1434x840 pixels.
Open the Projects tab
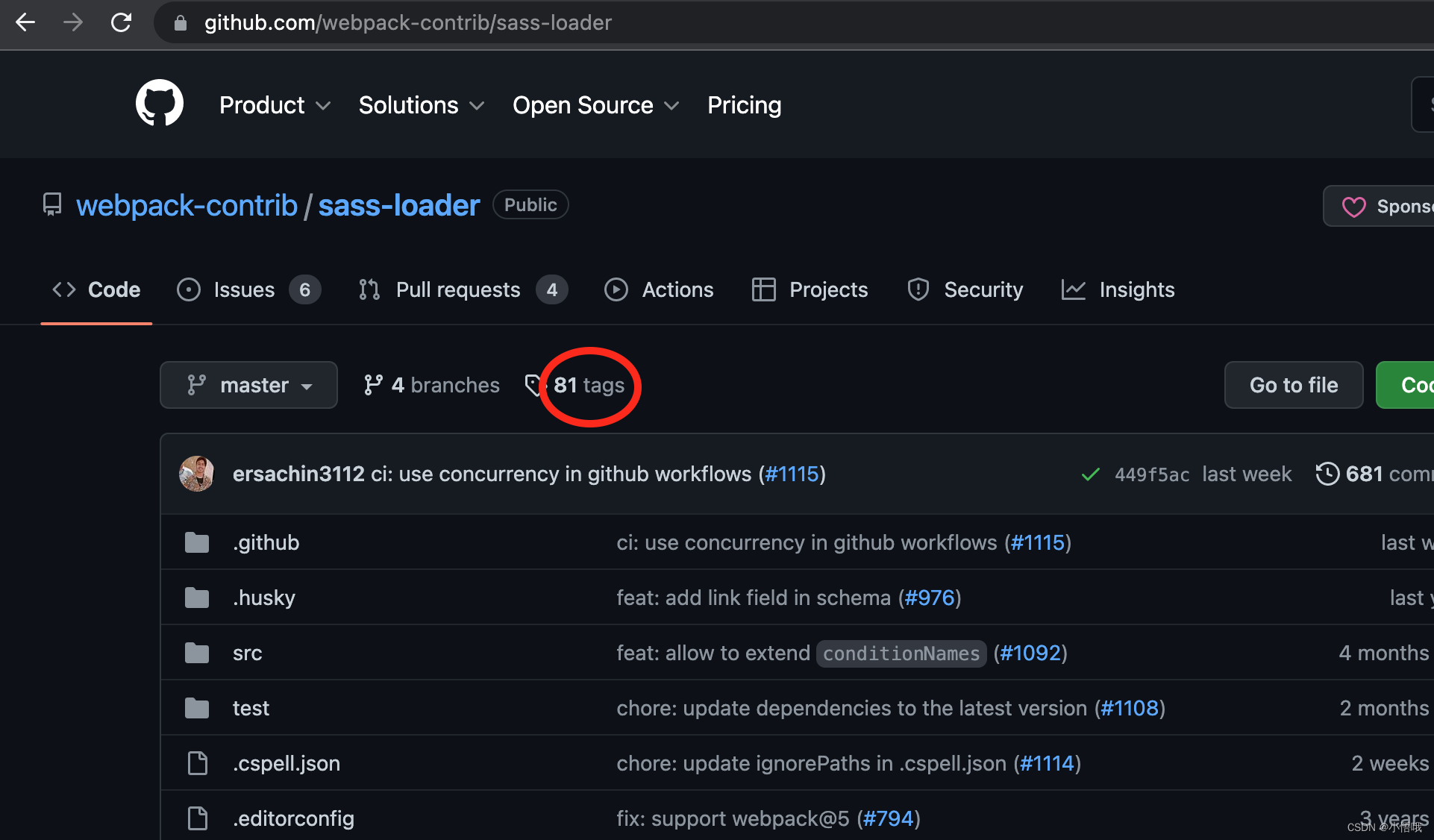[x=810, y=289]
